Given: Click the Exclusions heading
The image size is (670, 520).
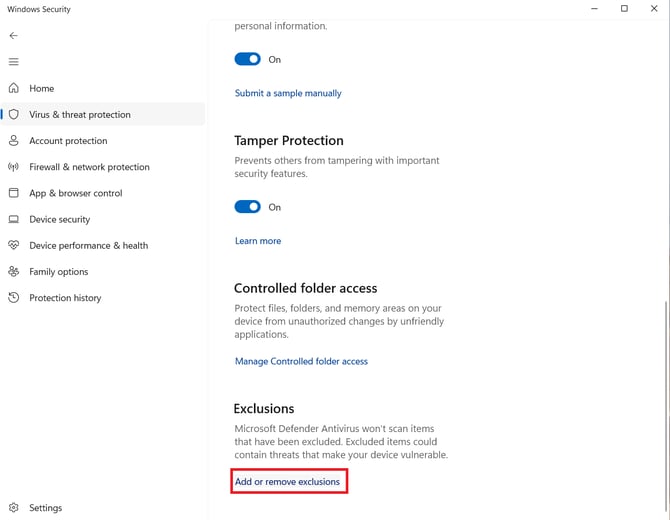Looking at the screenshot, I should pos(264,408).
